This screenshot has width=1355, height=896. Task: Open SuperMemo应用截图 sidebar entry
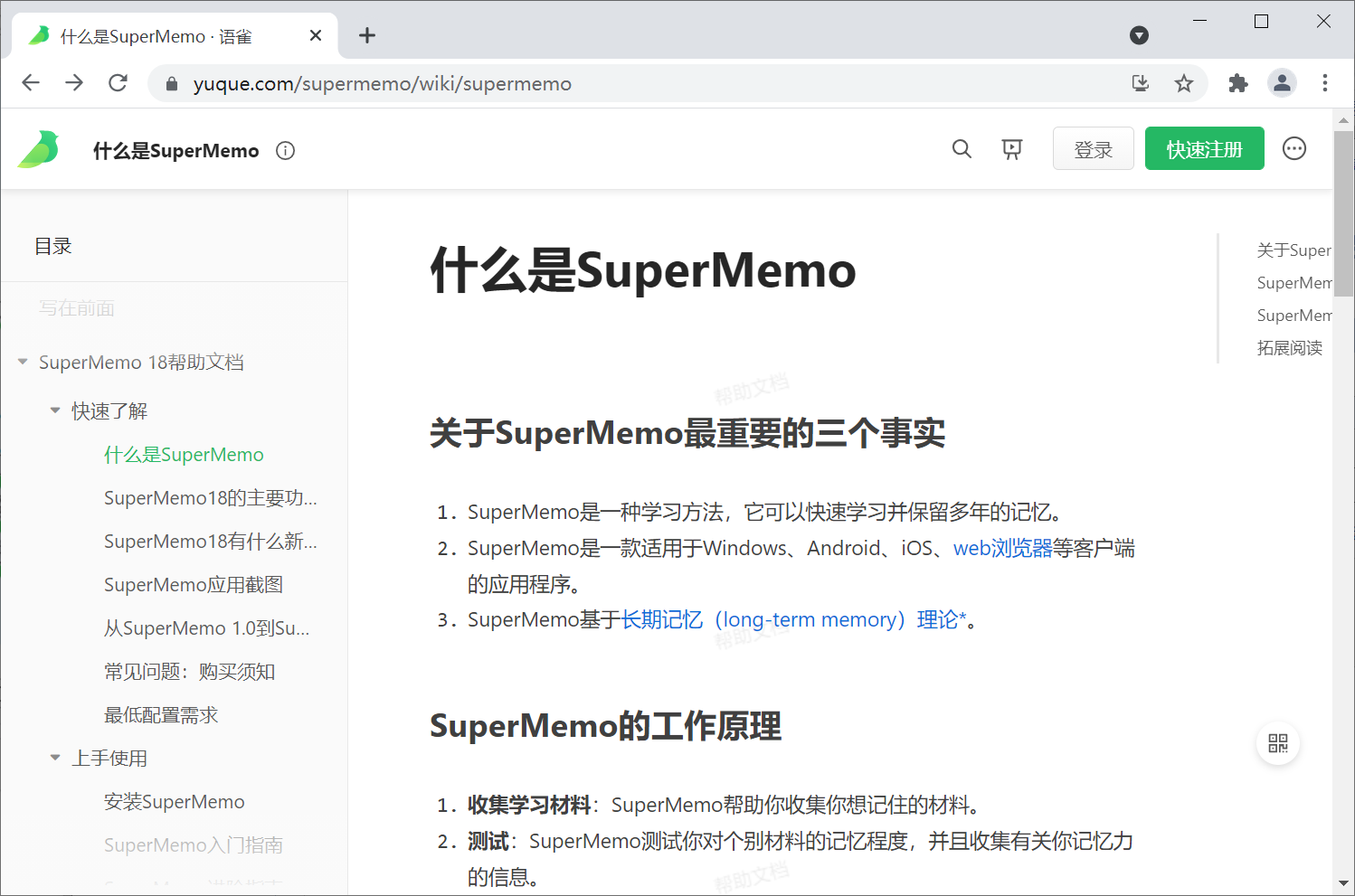point(194,585)
